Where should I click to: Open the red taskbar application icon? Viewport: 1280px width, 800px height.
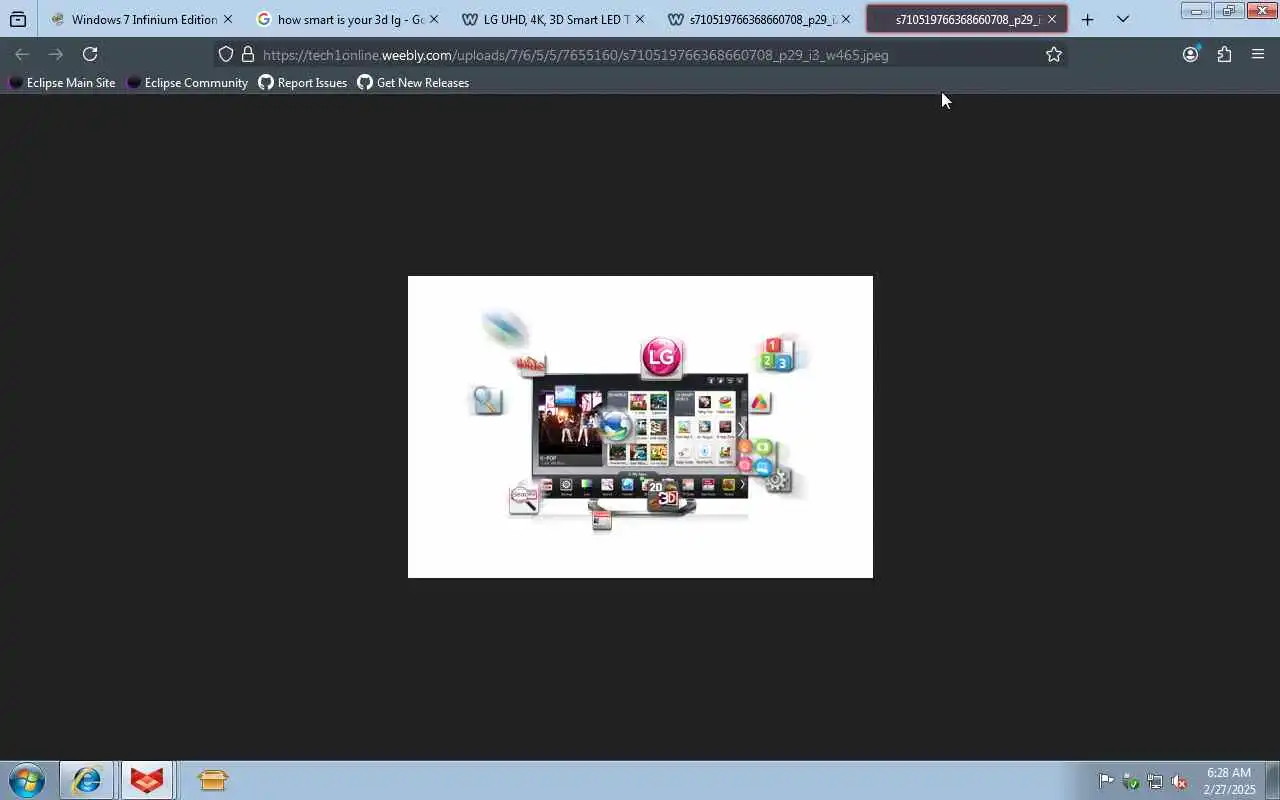click(147, 780)
